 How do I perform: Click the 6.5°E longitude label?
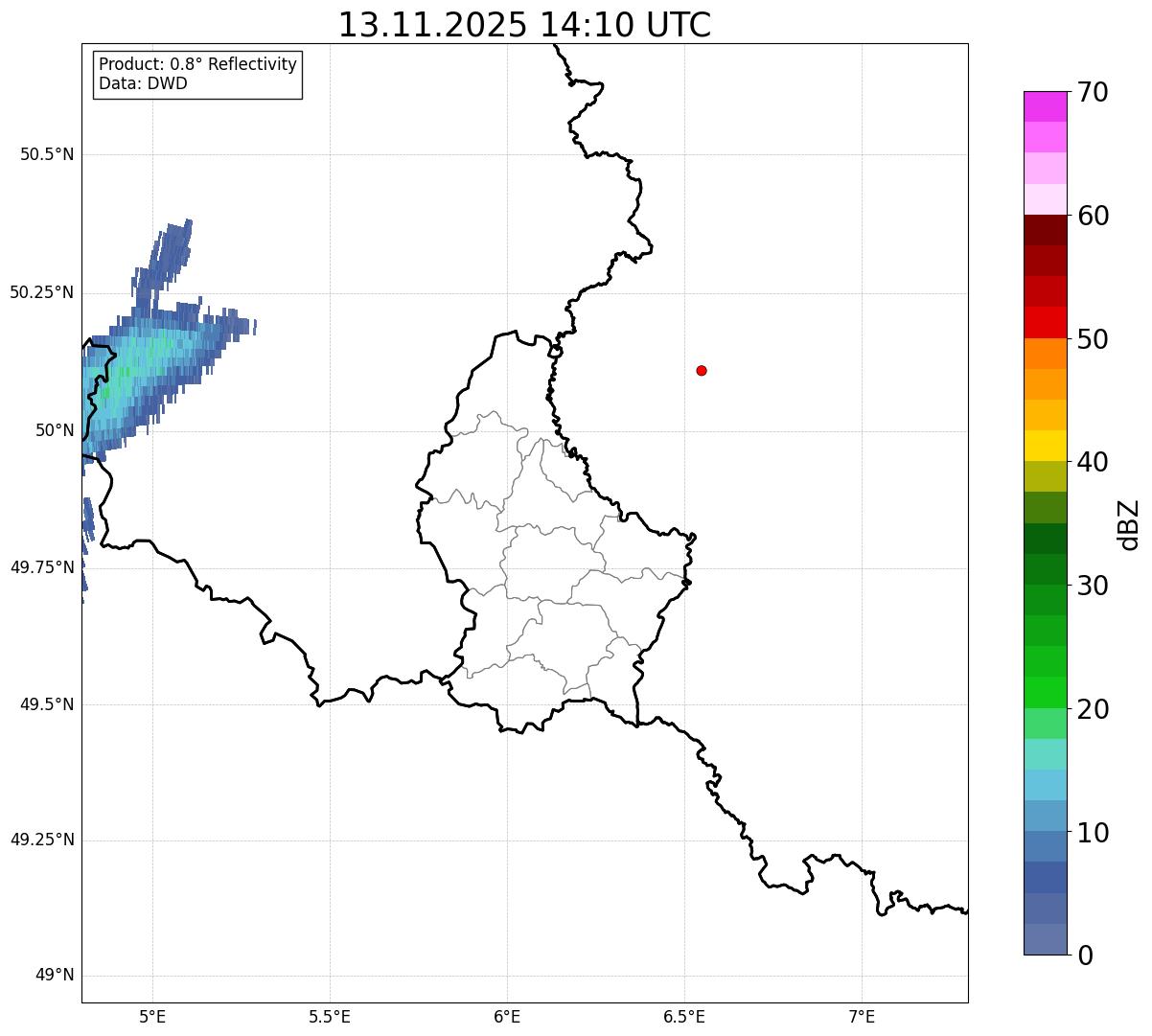[684, 1016]
